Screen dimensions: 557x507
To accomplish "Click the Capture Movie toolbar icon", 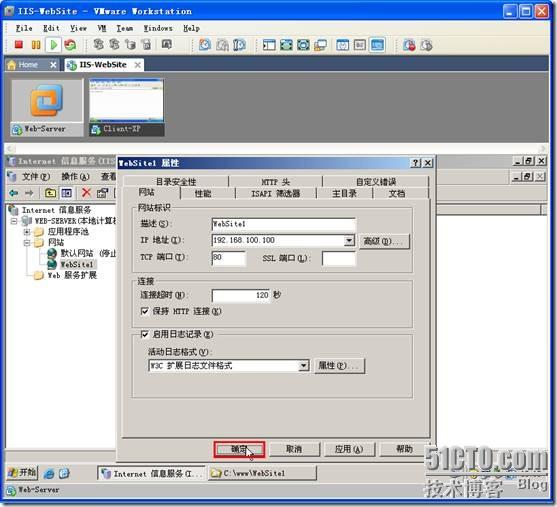I will click(x=409, y=45).
